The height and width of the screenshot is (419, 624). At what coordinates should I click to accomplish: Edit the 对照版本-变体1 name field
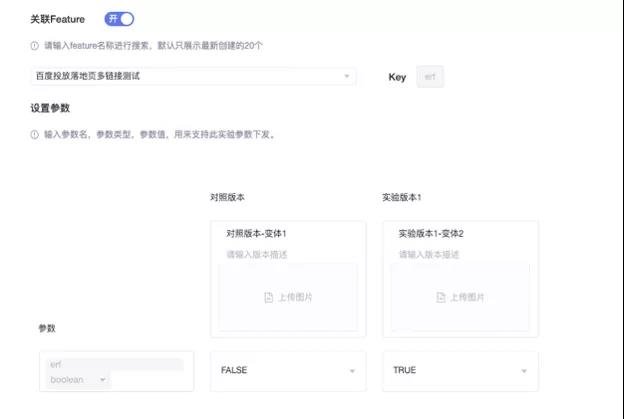256,234
